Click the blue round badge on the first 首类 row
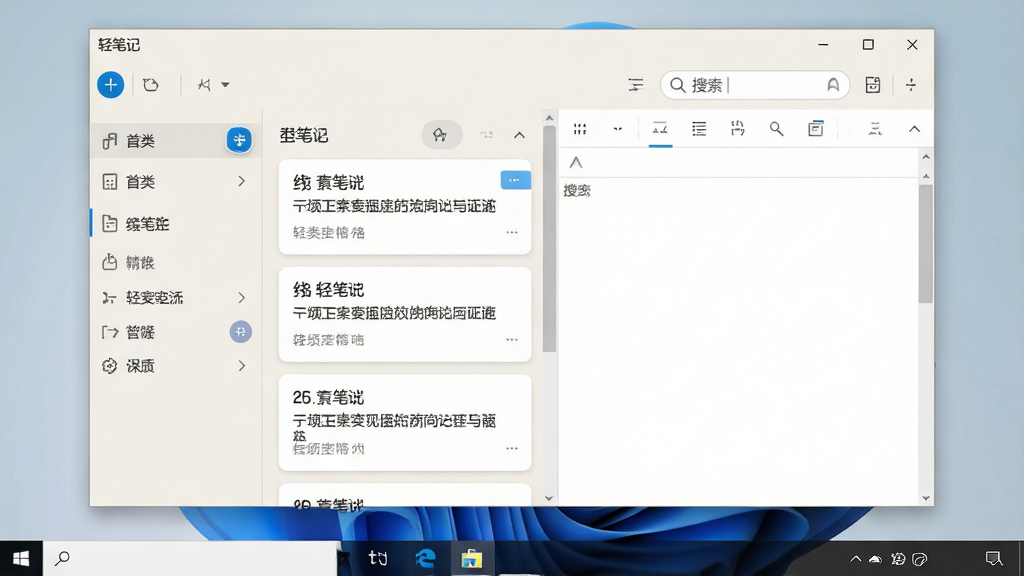This screenshot has width=1024, height=576. coord(239,140)
